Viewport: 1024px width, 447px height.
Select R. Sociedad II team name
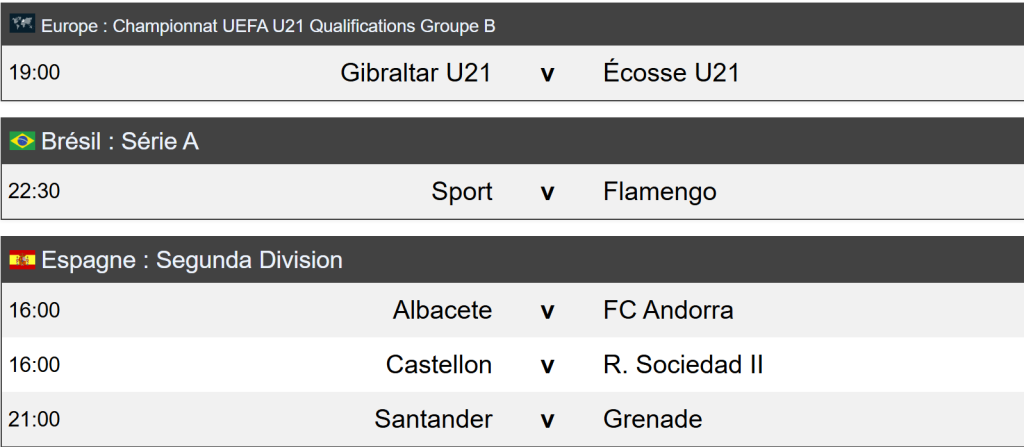[x=683, y=364]
